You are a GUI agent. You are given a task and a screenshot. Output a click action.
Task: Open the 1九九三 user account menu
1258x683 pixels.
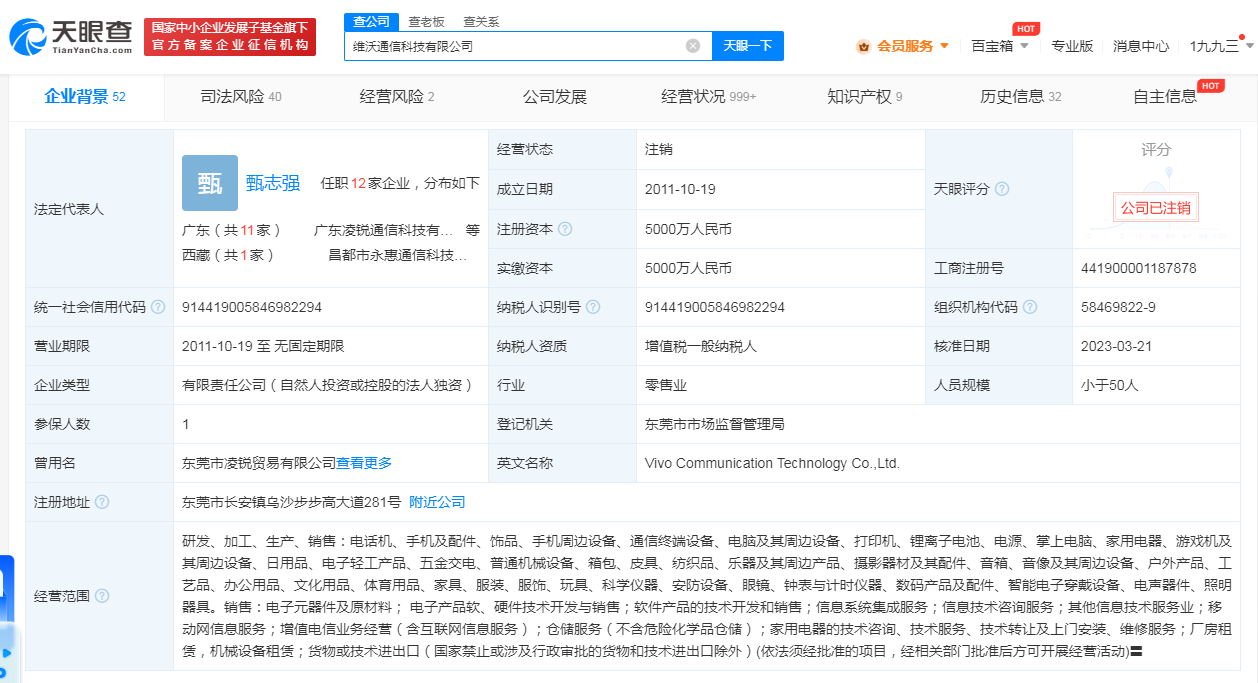tap(1220, 46)
